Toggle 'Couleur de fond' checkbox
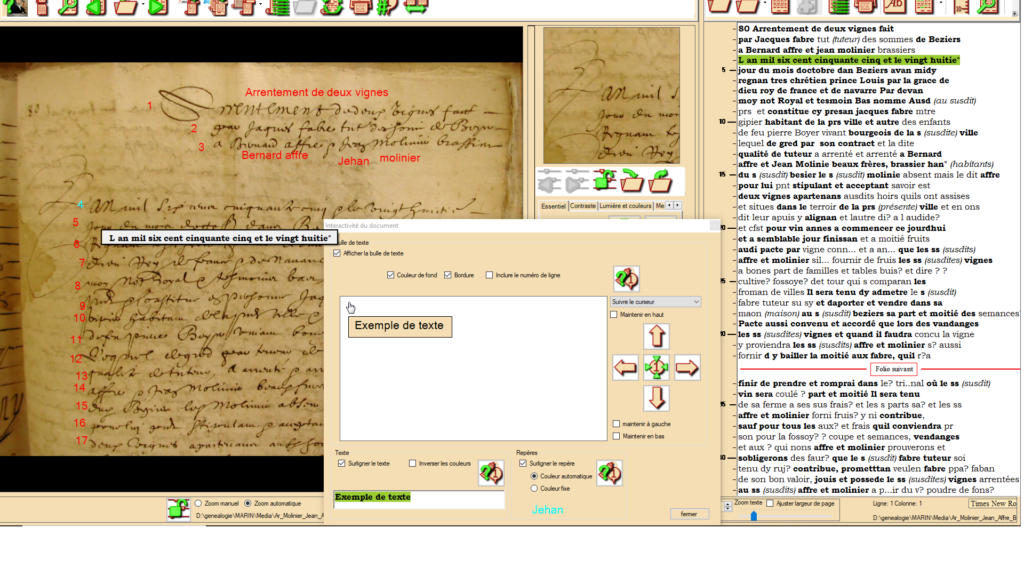 pos(391,276)
